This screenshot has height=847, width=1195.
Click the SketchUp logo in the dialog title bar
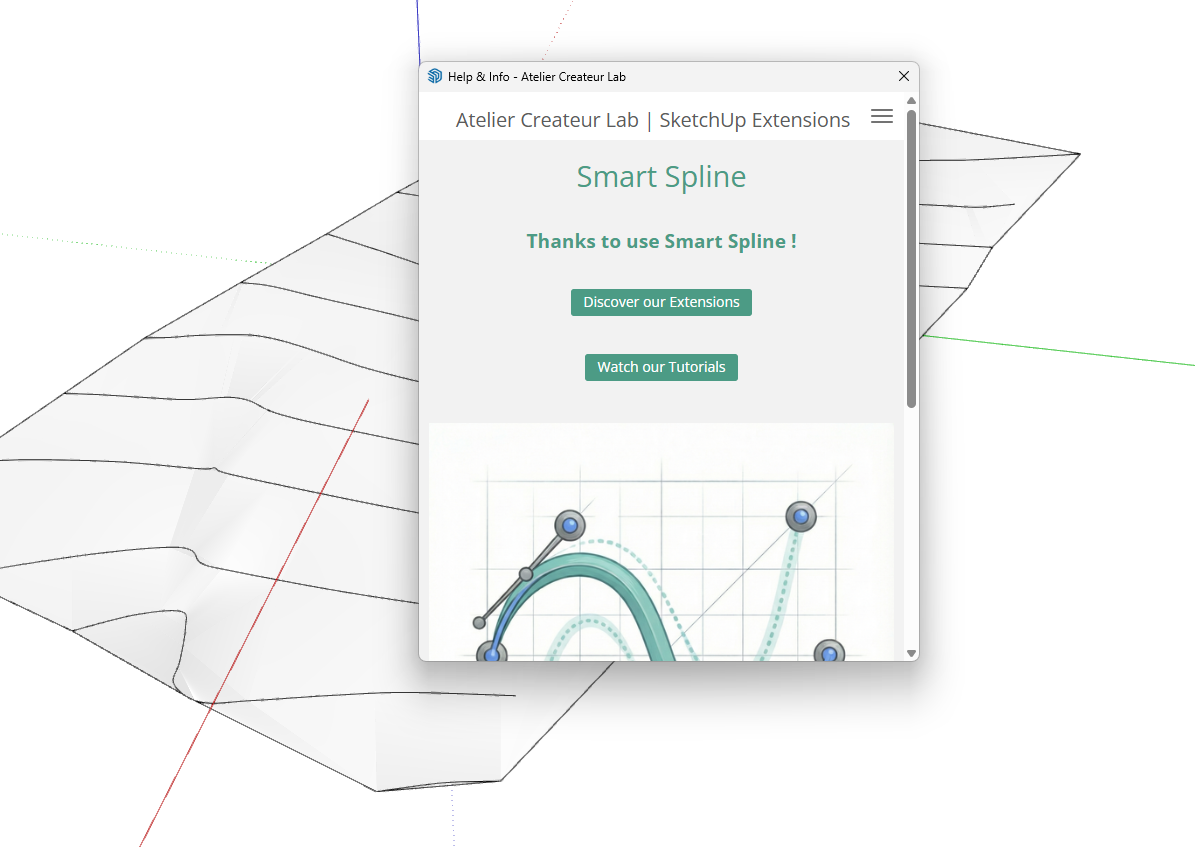click(x=435, y=77)
